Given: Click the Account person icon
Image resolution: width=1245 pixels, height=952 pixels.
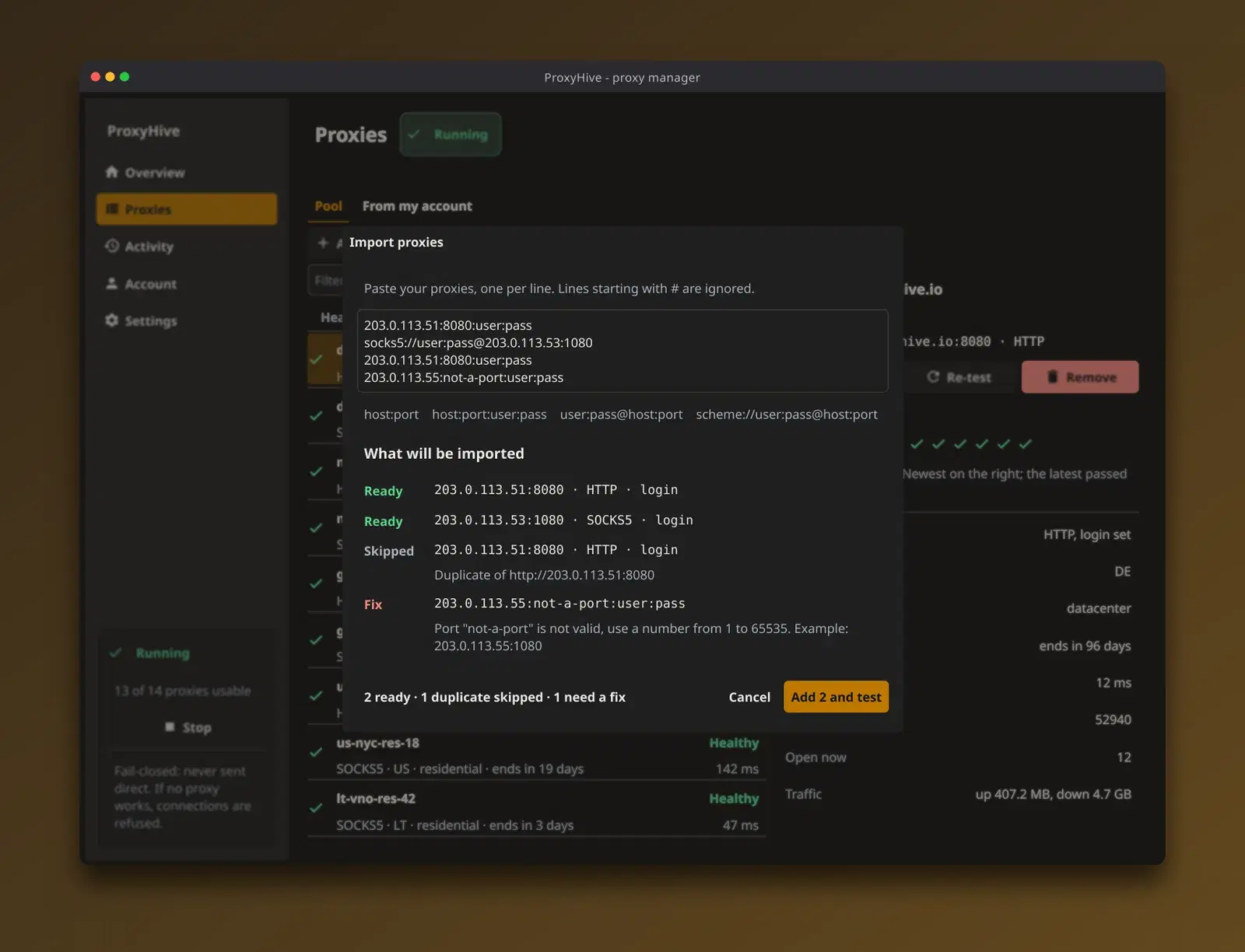Looking at the screenshot, I should (x=112, y=283).
